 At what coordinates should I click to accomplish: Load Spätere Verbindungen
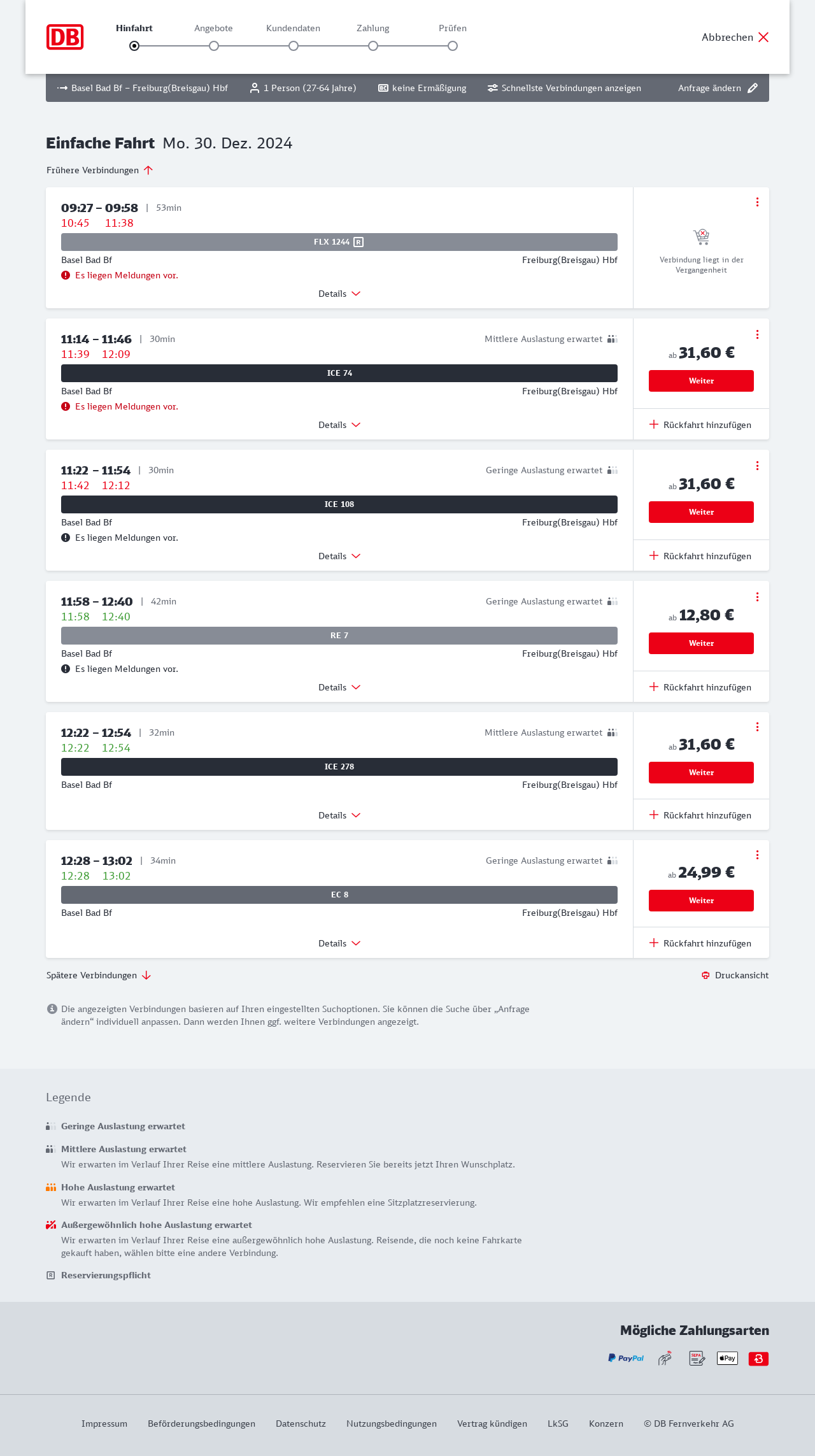99,975
